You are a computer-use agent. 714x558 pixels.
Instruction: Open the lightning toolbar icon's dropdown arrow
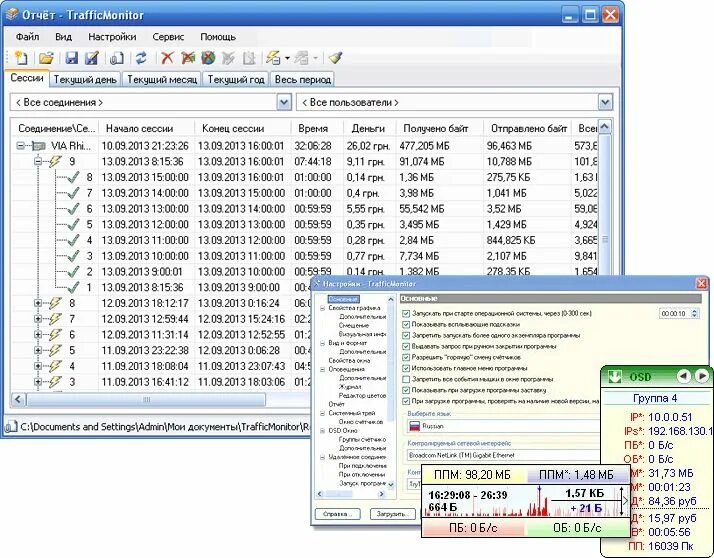(x=287, y=58)
